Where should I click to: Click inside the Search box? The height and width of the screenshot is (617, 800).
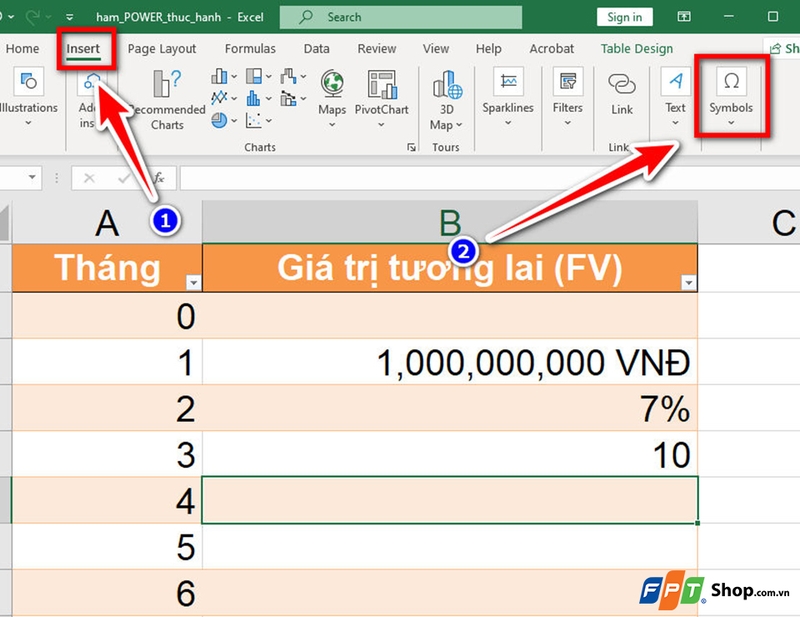click(400, 16)
